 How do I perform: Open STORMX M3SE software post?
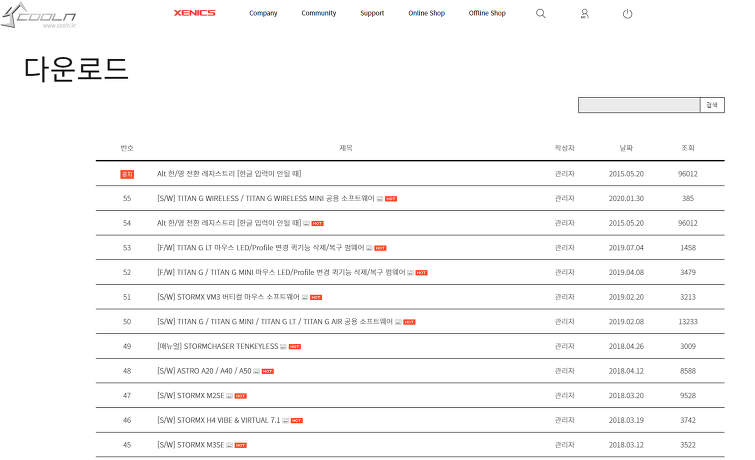(191, 445)
